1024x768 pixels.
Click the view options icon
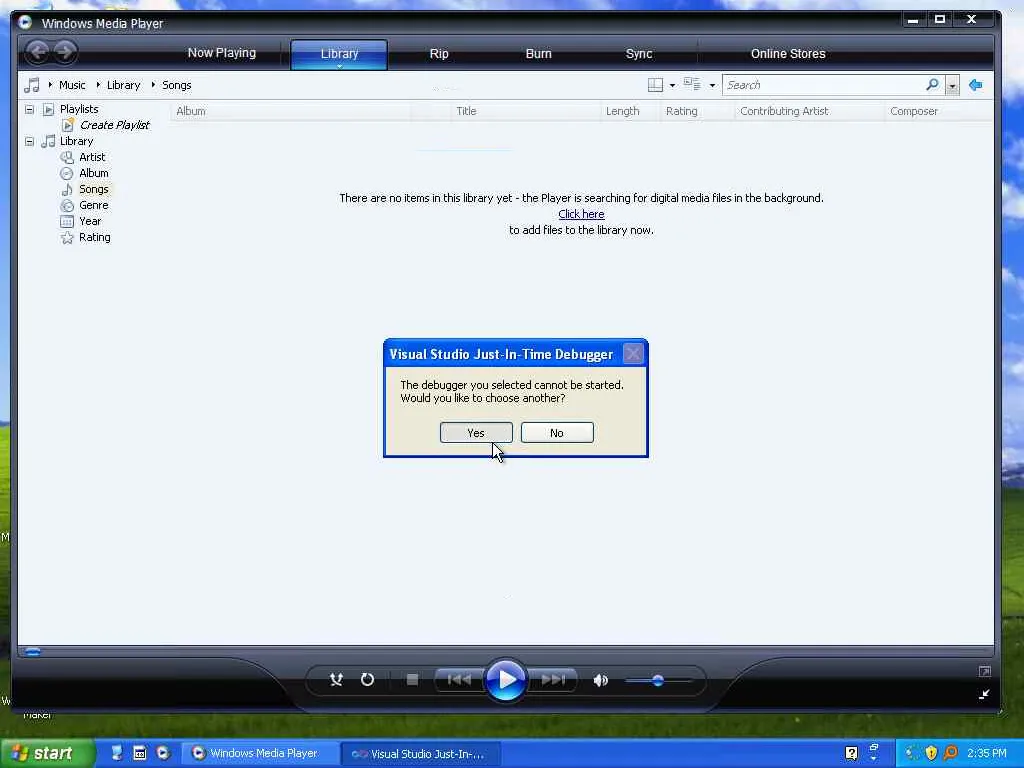click(692, 84)
